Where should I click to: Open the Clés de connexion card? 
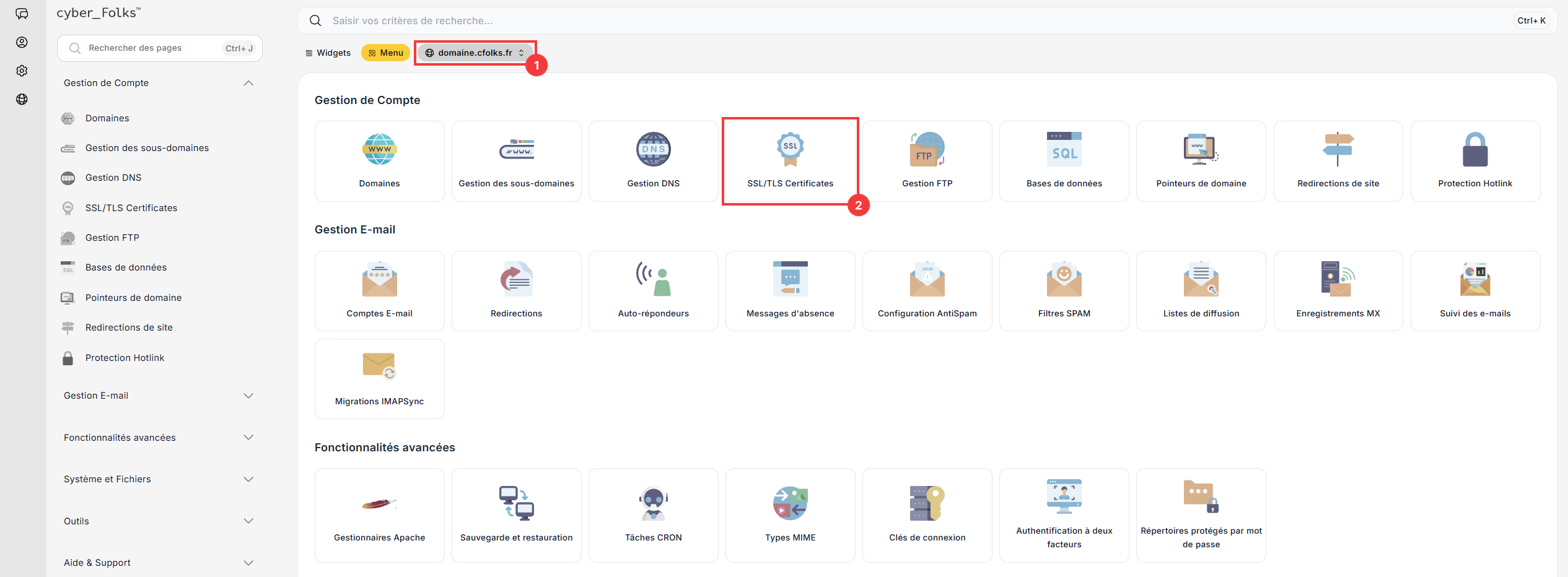pos(927,515)
